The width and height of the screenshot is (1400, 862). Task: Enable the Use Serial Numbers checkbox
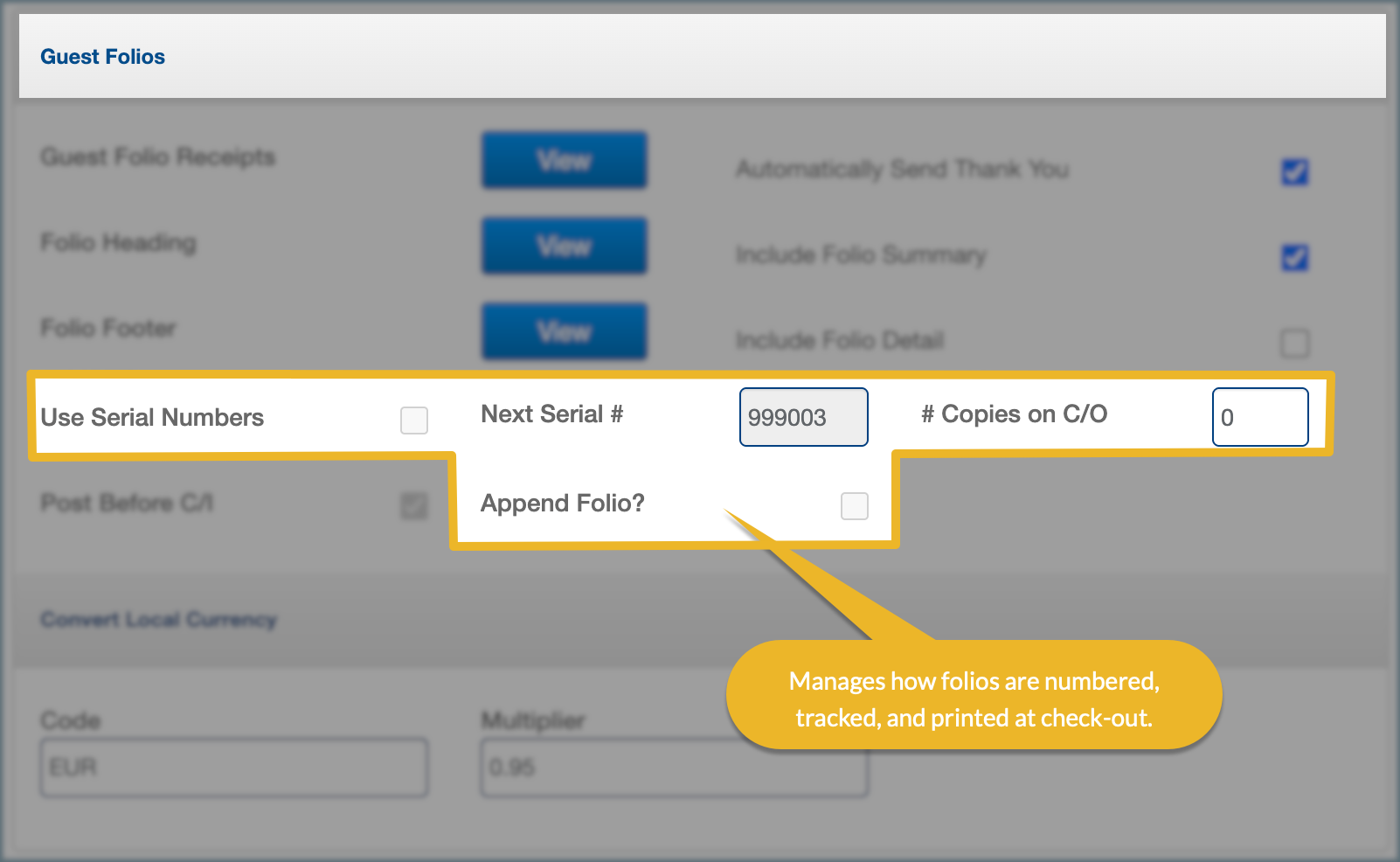click(x=414, y=421)
